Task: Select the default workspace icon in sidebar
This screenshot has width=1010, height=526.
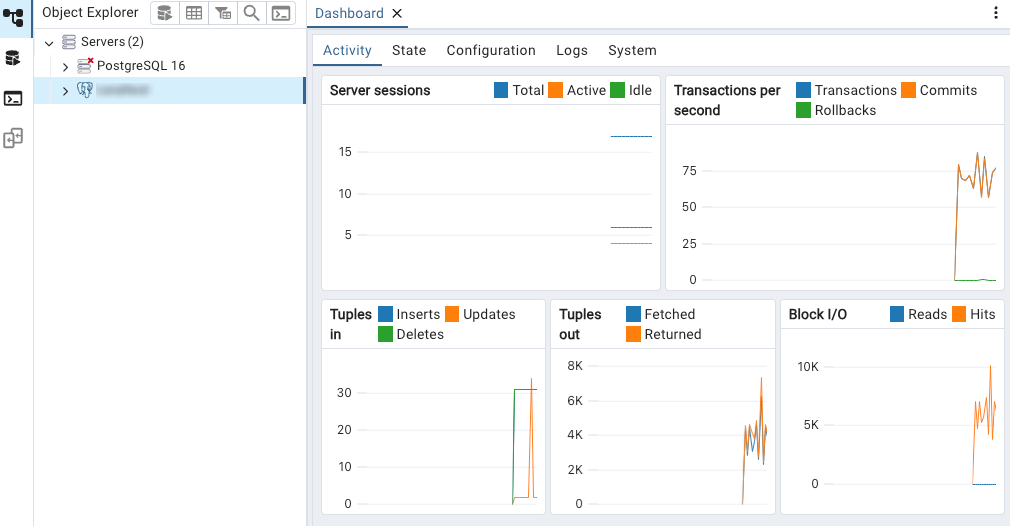Action: click(13, 17)
